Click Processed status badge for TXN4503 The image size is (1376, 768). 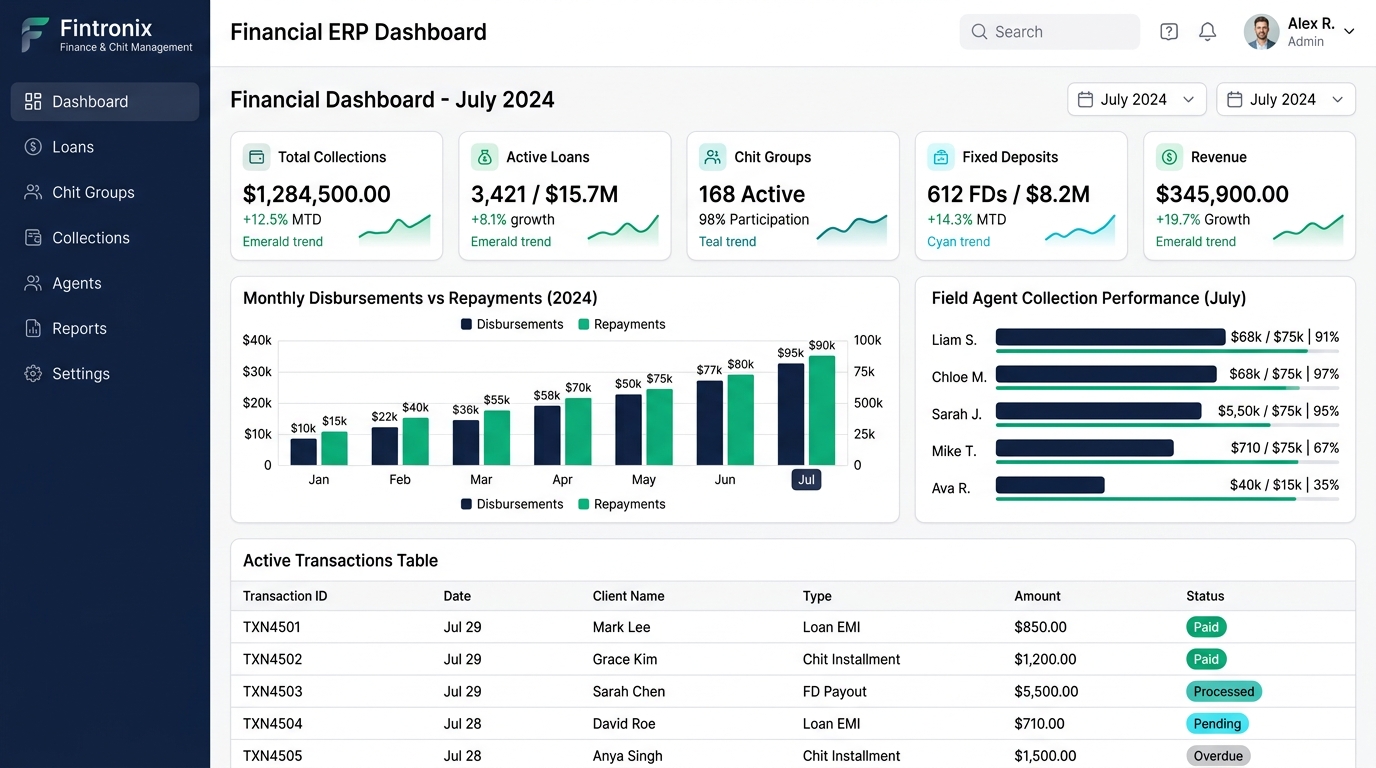click(1224, 691)
